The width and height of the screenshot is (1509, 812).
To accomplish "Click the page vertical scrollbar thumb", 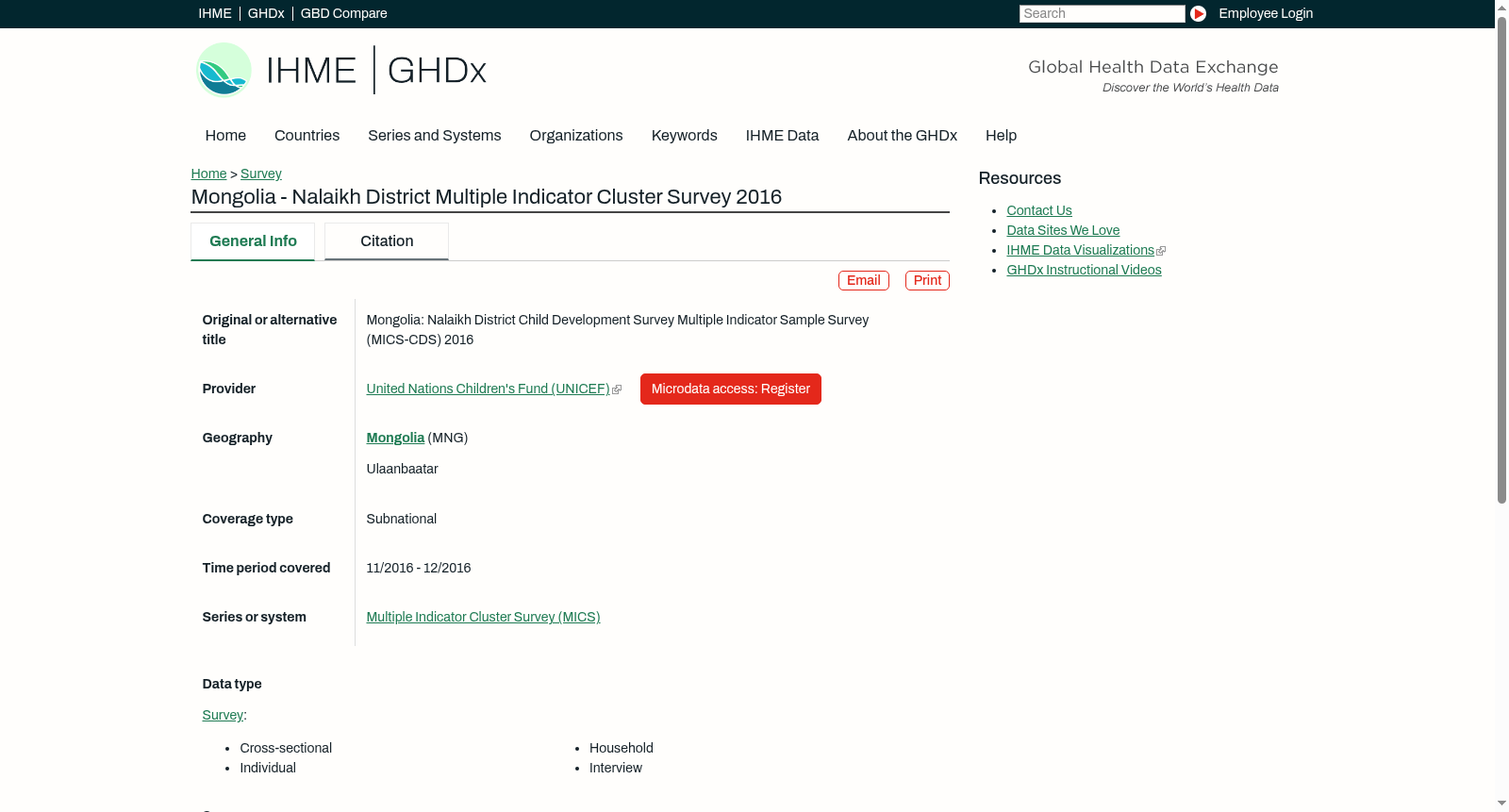I will tap(1501, 259).
